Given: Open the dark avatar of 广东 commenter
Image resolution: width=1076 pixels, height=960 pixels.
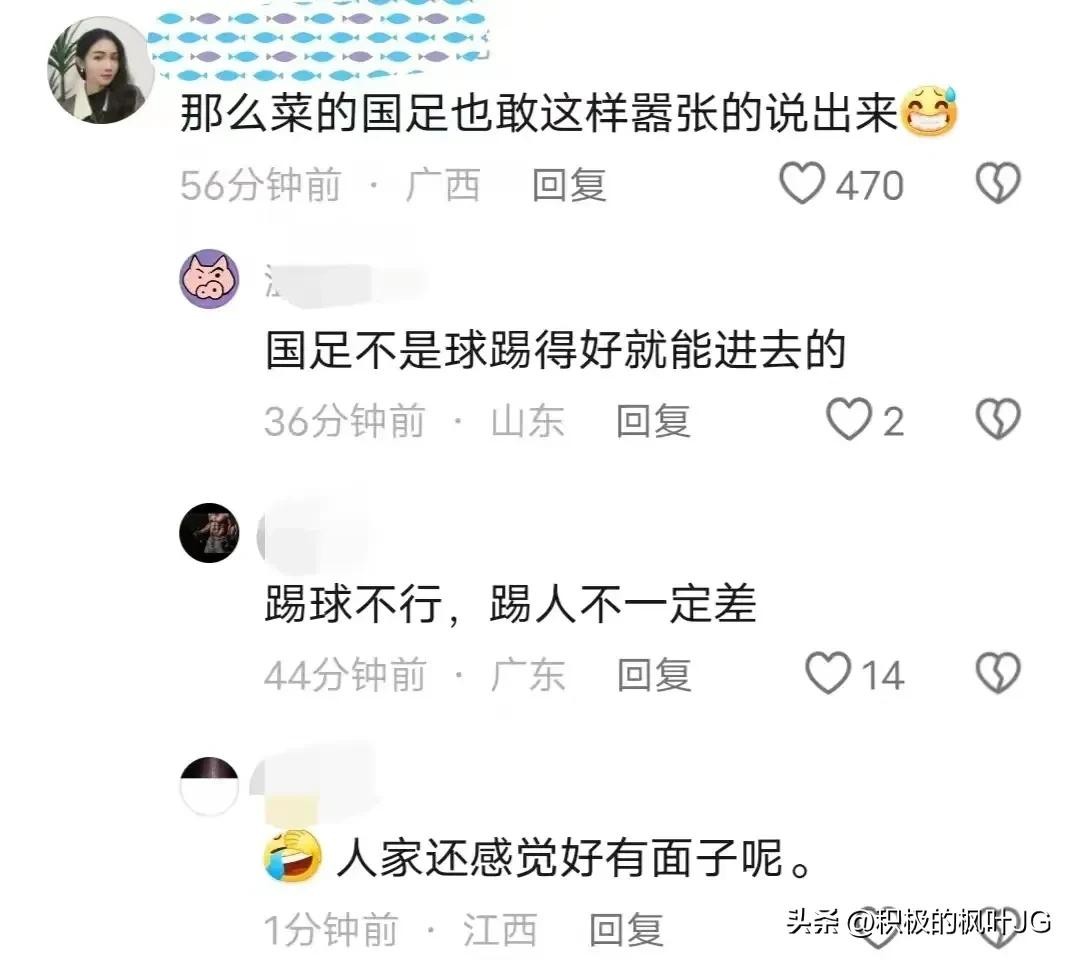Looking at the screenshot, I should tap(209, 532).
